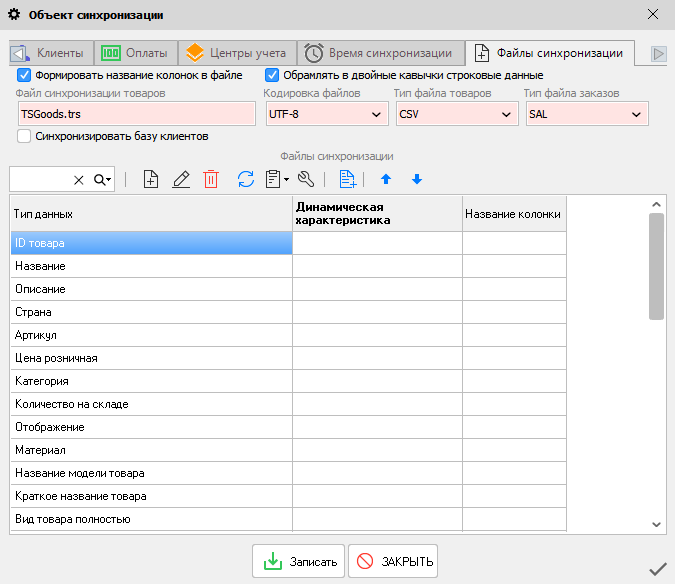The width and height of the screenshot is (675, 584).
Task: Select the 'Цена розничная' row
Action: pyautogui.click(x=288, y=358)
